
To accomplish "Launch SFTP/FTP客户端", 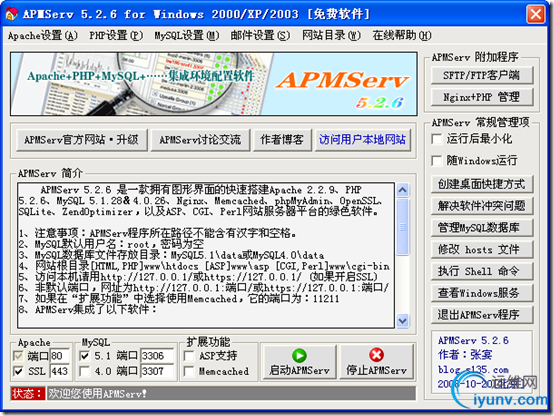I will coord(482,75).
